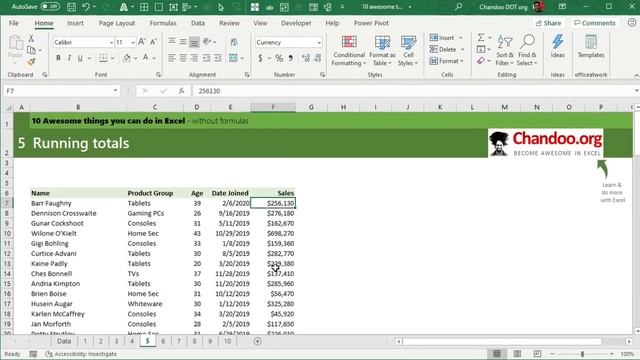Toggle Italic formatting
This screenshot has width=640, height=360.
tap(69, 58)
